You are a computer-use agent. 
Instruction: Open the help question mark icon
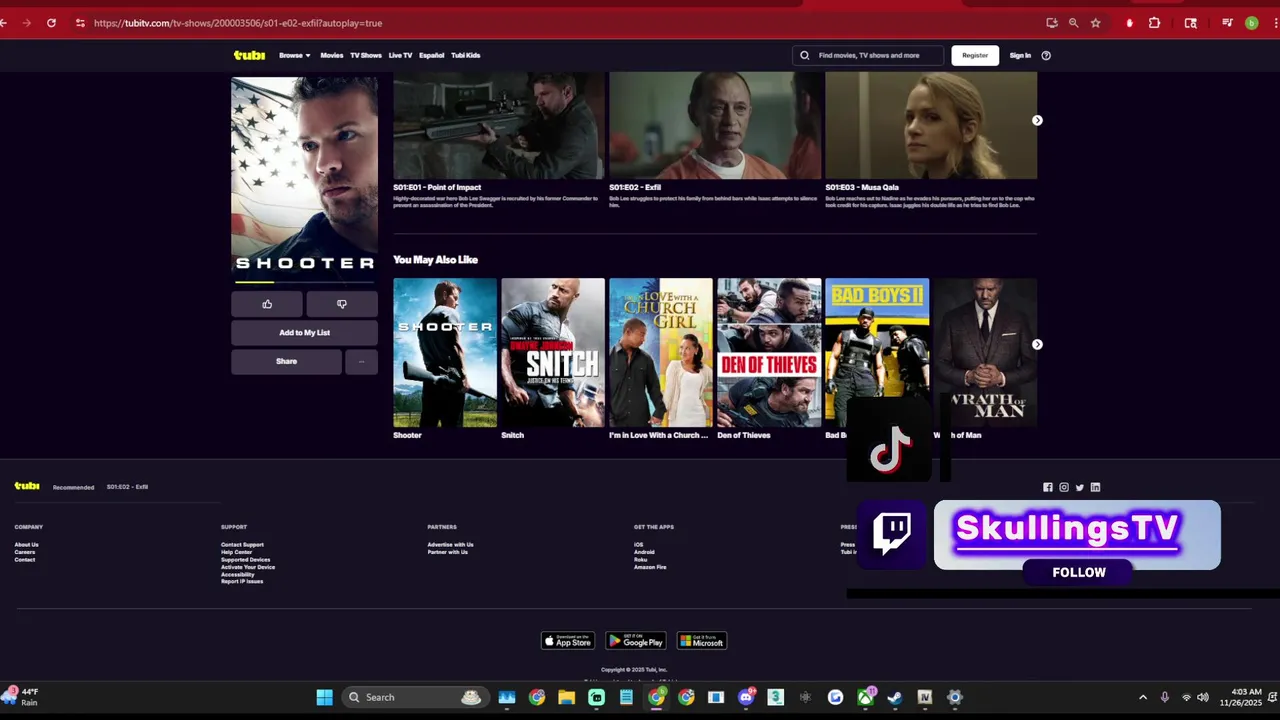(1046, 55)
